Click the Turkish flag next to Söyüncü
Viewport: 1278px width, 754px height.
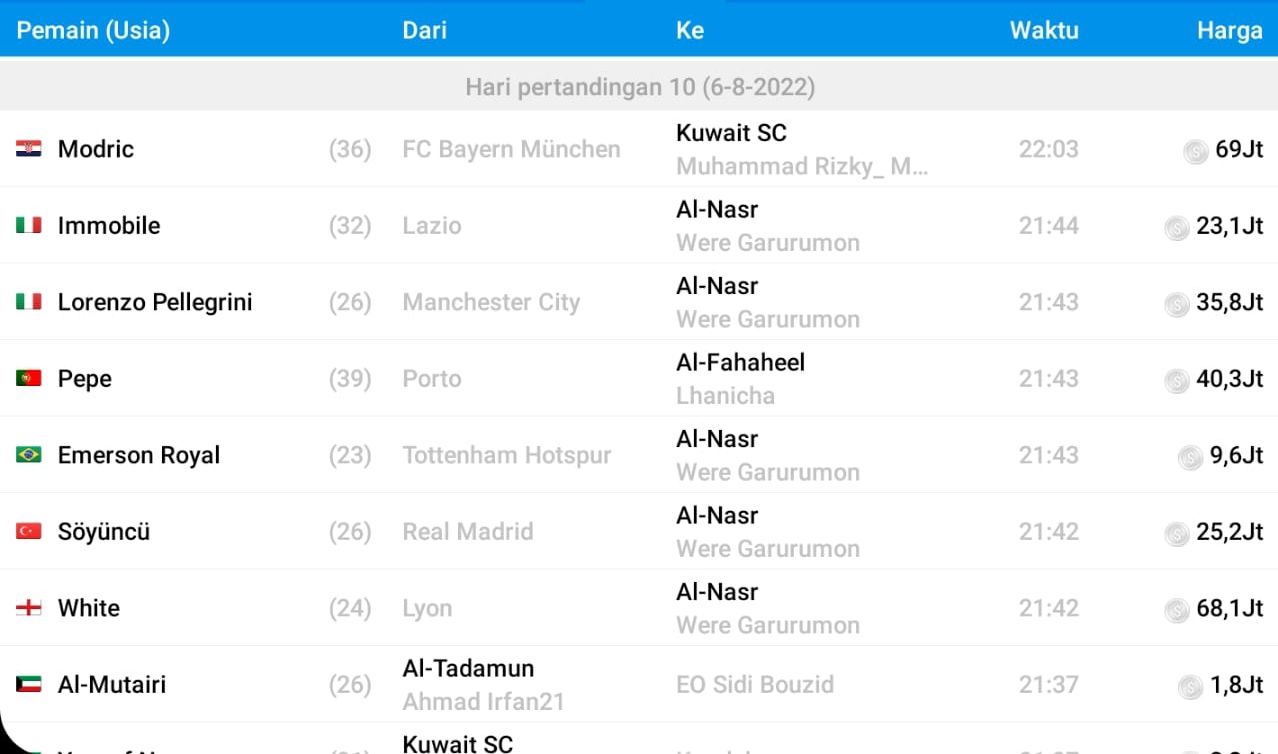point(28,532)
